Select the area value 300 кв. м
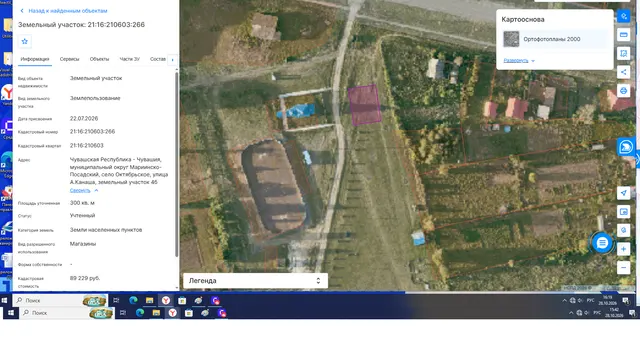640x360 pixels. (x=82, y=203)
